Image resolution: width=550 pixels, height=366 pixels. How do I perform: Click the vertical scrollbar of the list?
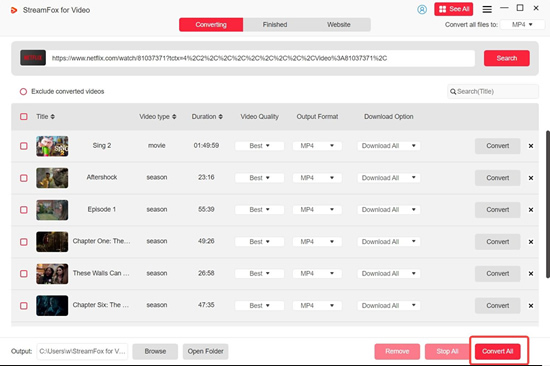pos(548,204)
